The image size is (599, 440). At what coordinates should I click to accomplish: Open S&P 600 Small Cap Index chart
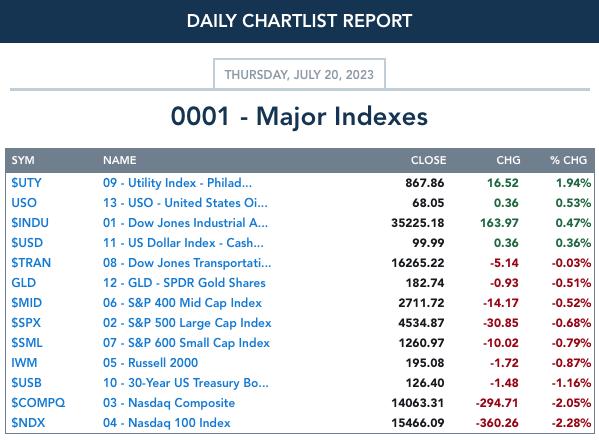tap(186, 343)
